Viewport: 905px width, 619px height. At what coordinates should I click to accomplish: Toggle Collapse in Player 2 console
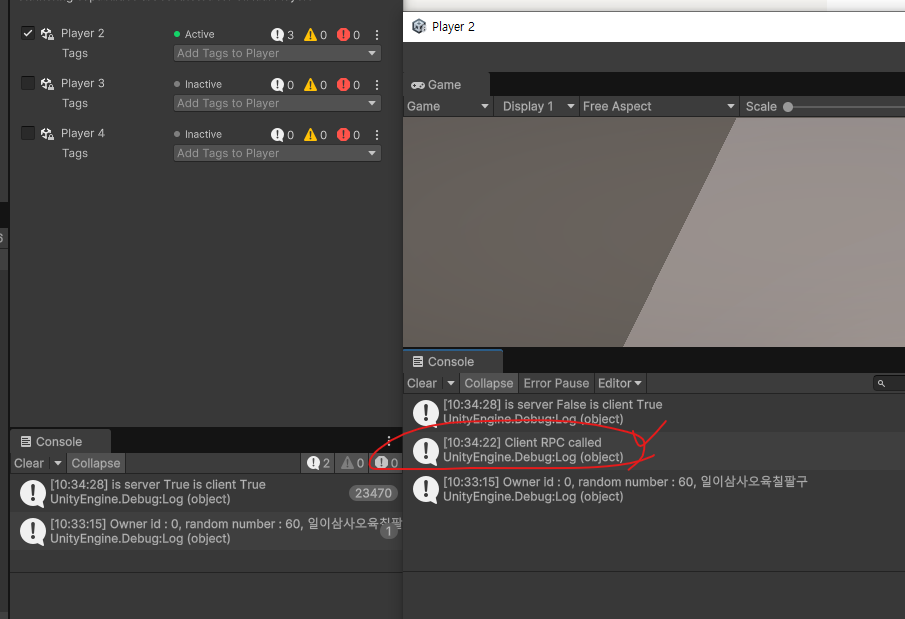[489, 383]
